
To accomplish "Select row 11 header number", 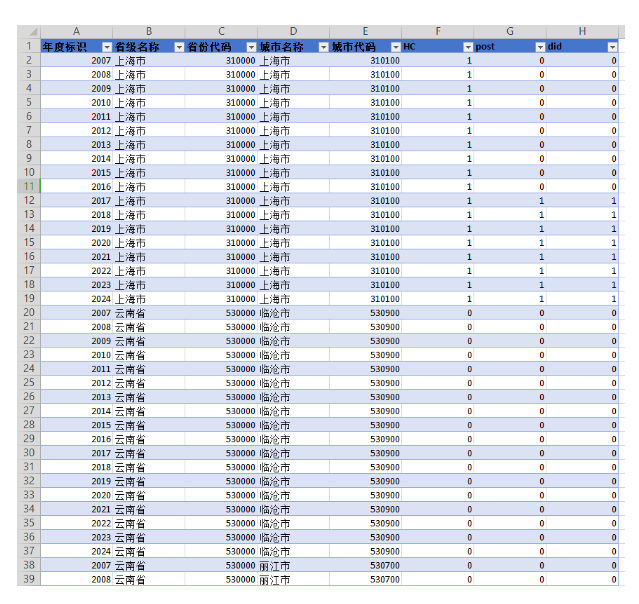I will click(29, 186).
